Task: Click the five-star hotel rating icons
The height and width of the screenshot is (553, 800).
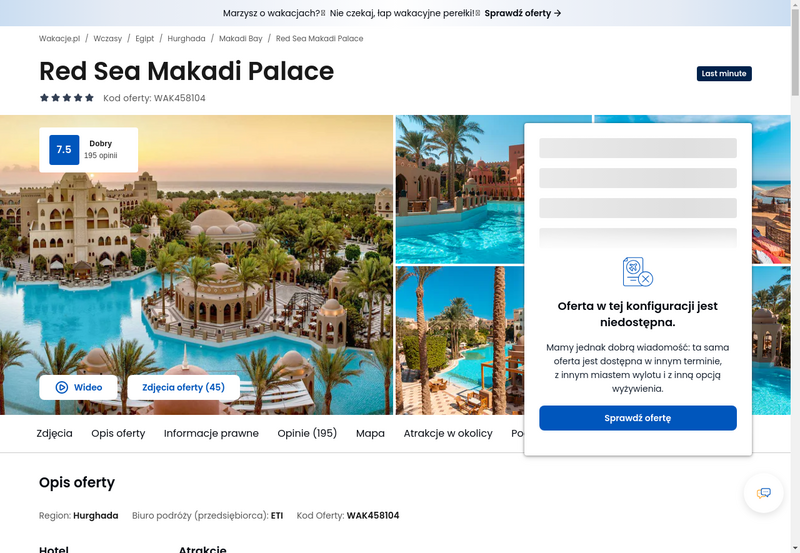Action: tap(67, 98)
